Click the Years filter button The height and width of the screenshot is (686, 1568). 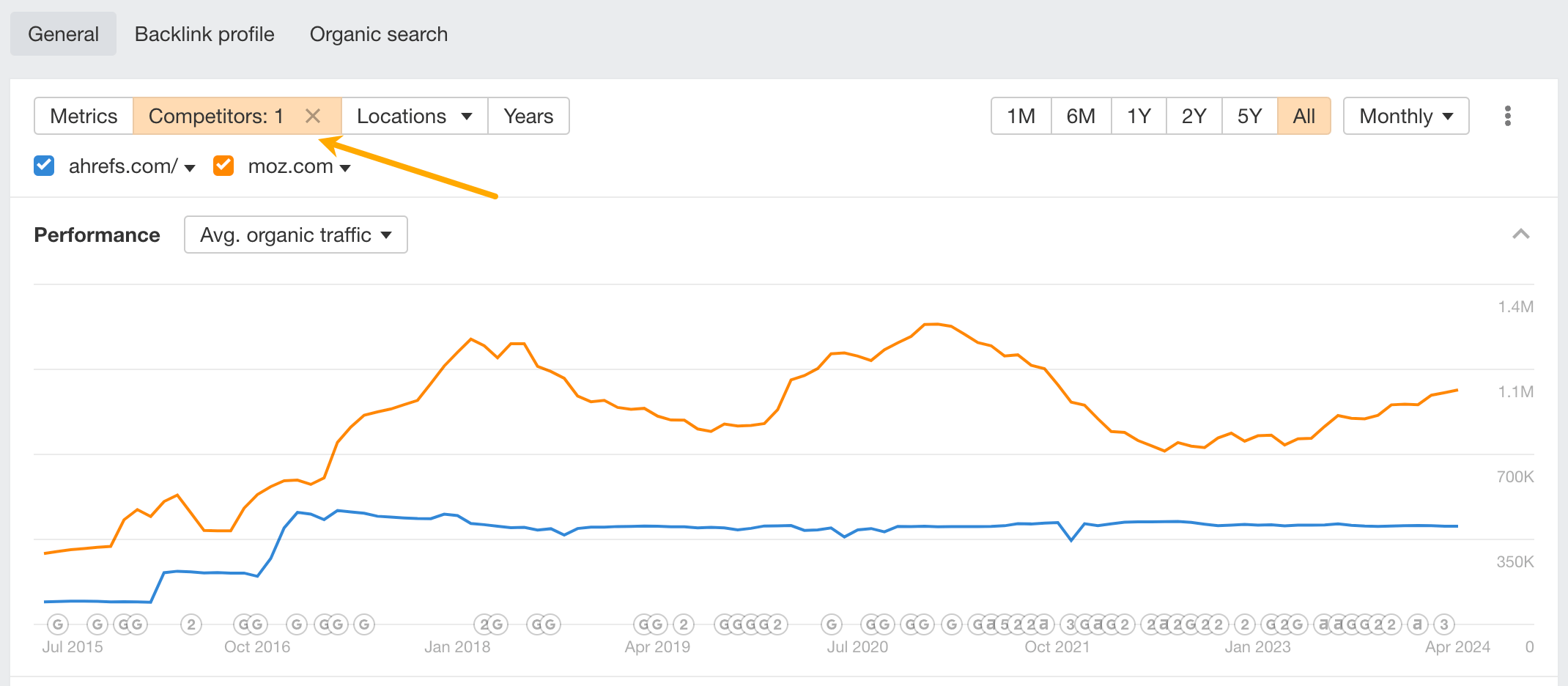(x=528, y=116)
